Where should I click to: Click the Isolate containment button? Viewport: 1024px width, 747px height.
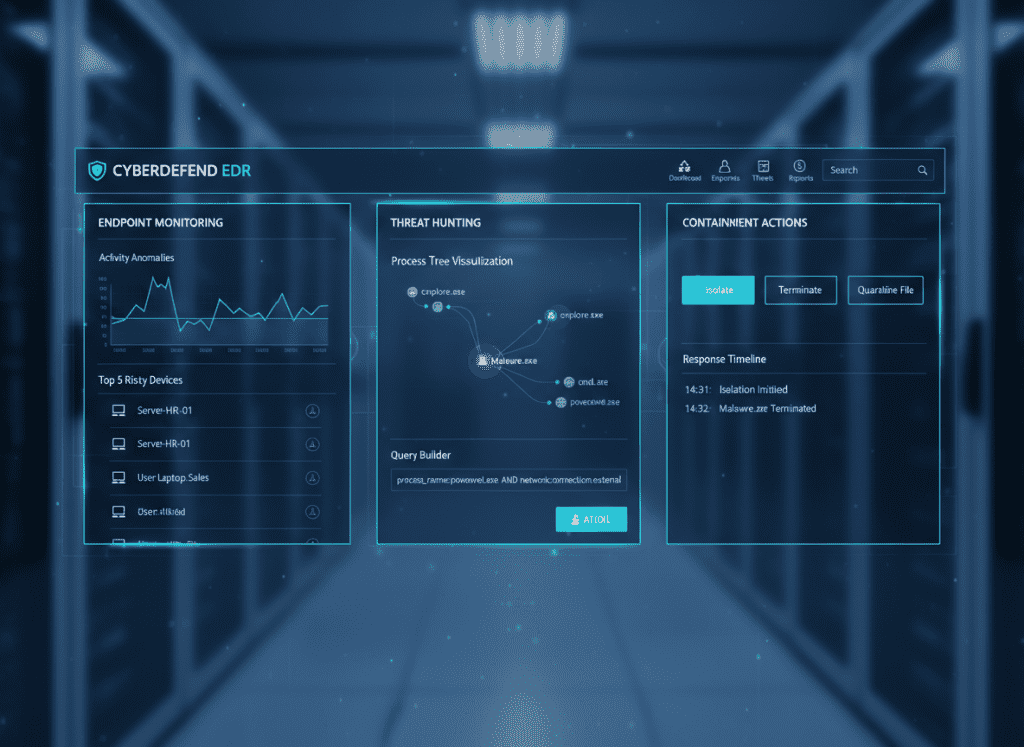coord(717,289)
